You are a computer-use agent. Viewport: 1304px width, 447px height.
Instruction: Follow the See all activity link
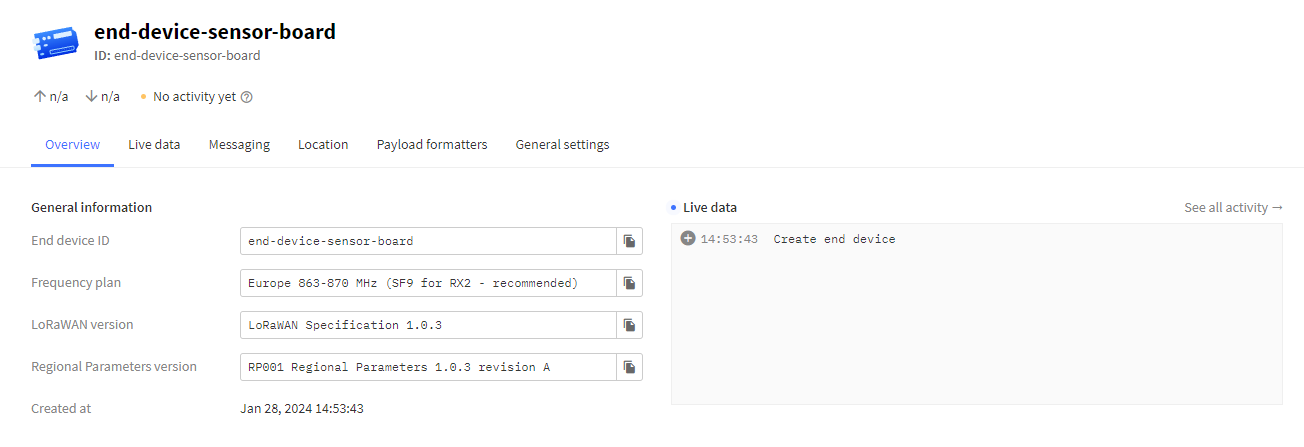point(1232,208)
